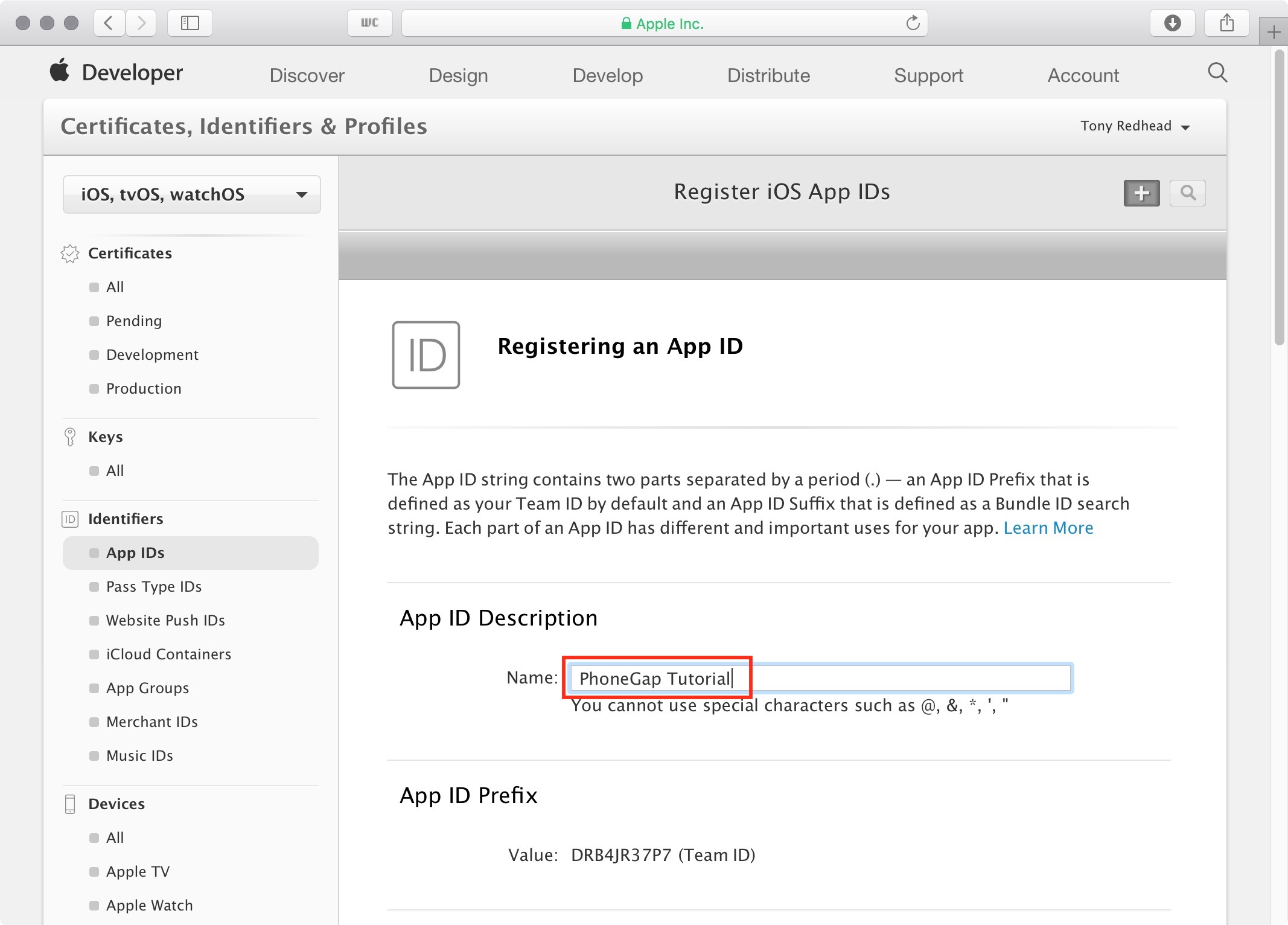The height and width of the screenshot is (925, 1288).
Task: Click the Keys section heading
Action: coord(106,437)
